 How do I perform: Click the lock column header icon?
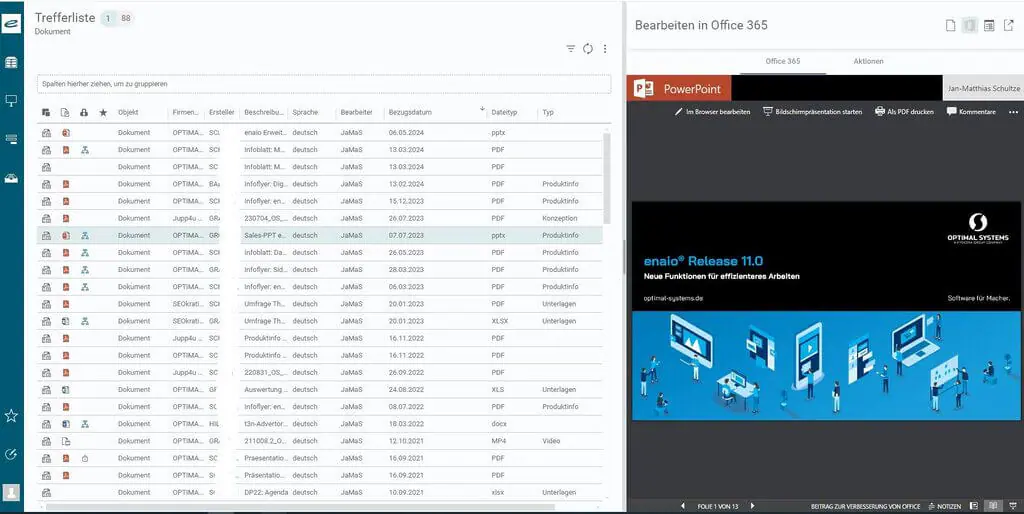pyautogui.click(x=84, y=112)
